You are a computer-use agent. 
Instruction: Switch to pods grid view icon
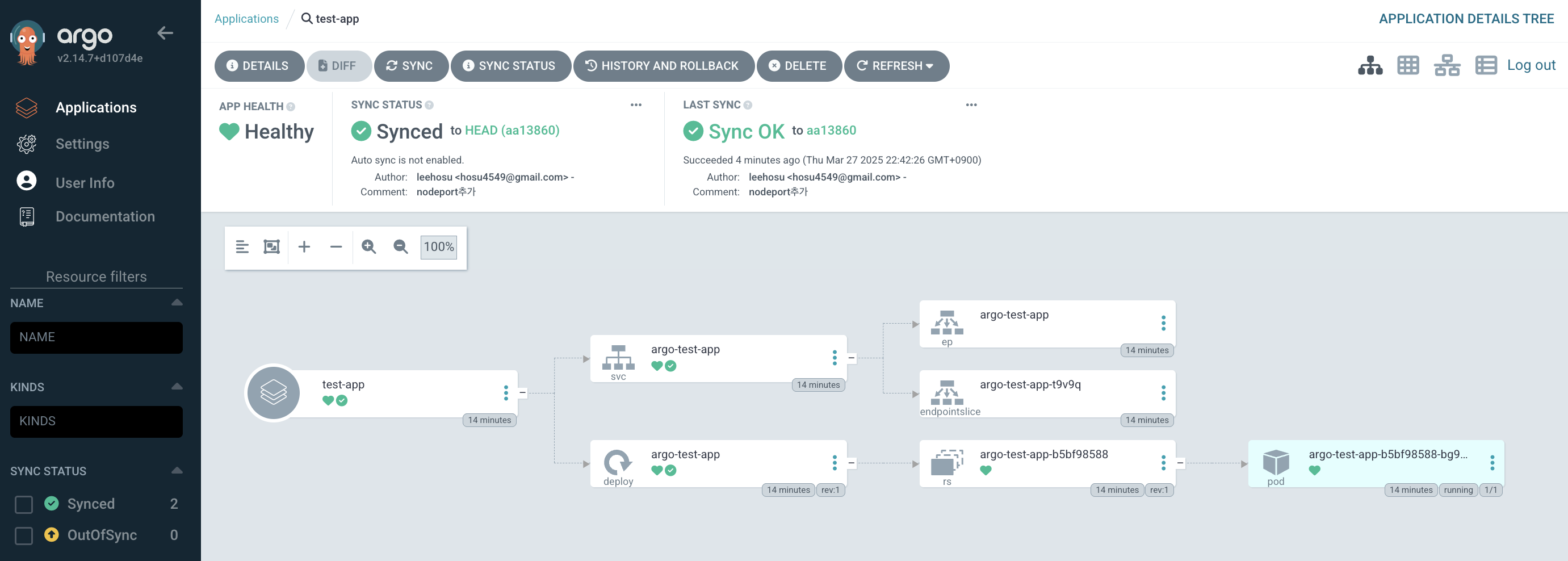[1407, 65]
